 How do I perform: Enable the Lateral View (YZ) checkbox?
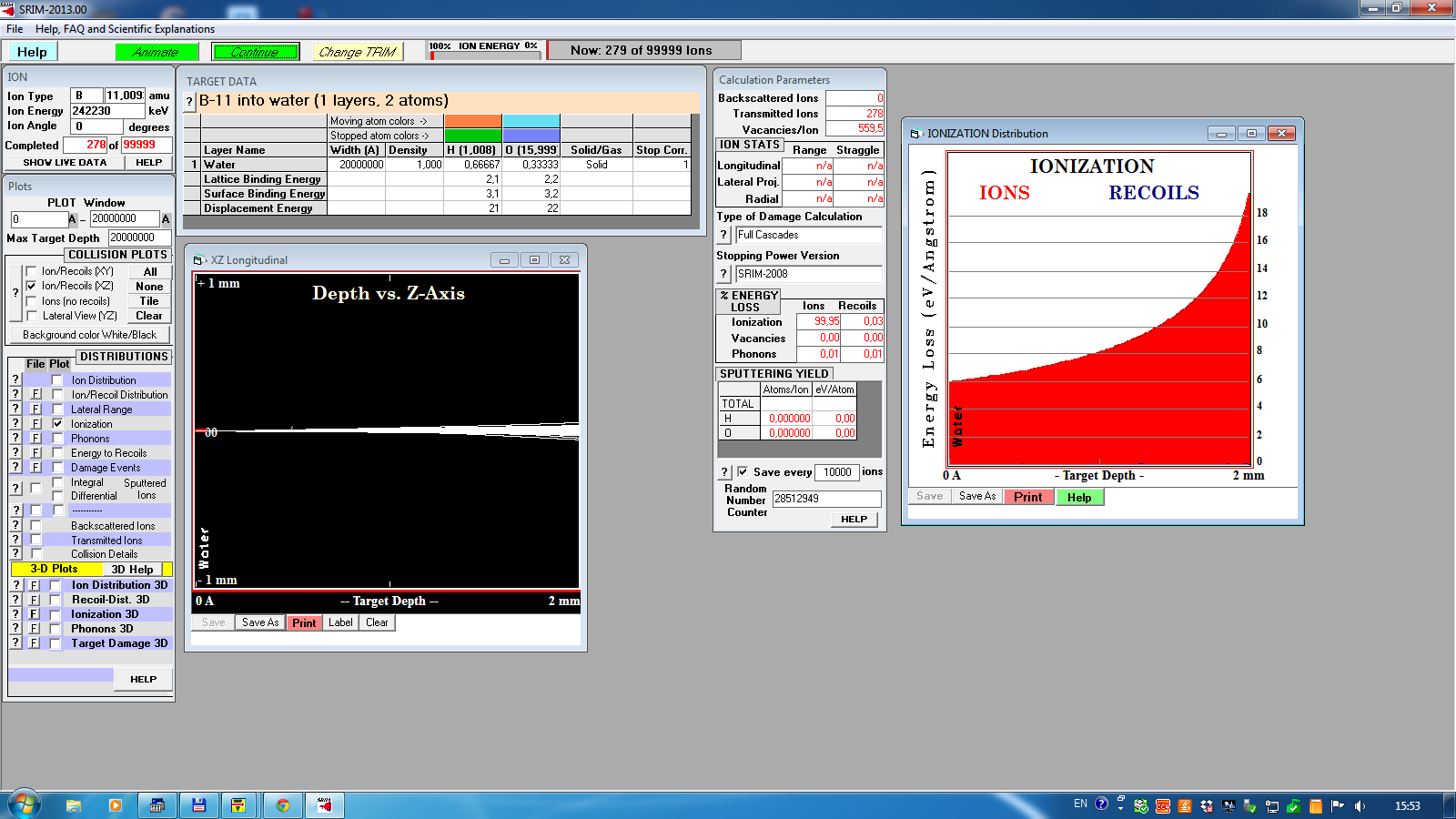coord(32,316)
